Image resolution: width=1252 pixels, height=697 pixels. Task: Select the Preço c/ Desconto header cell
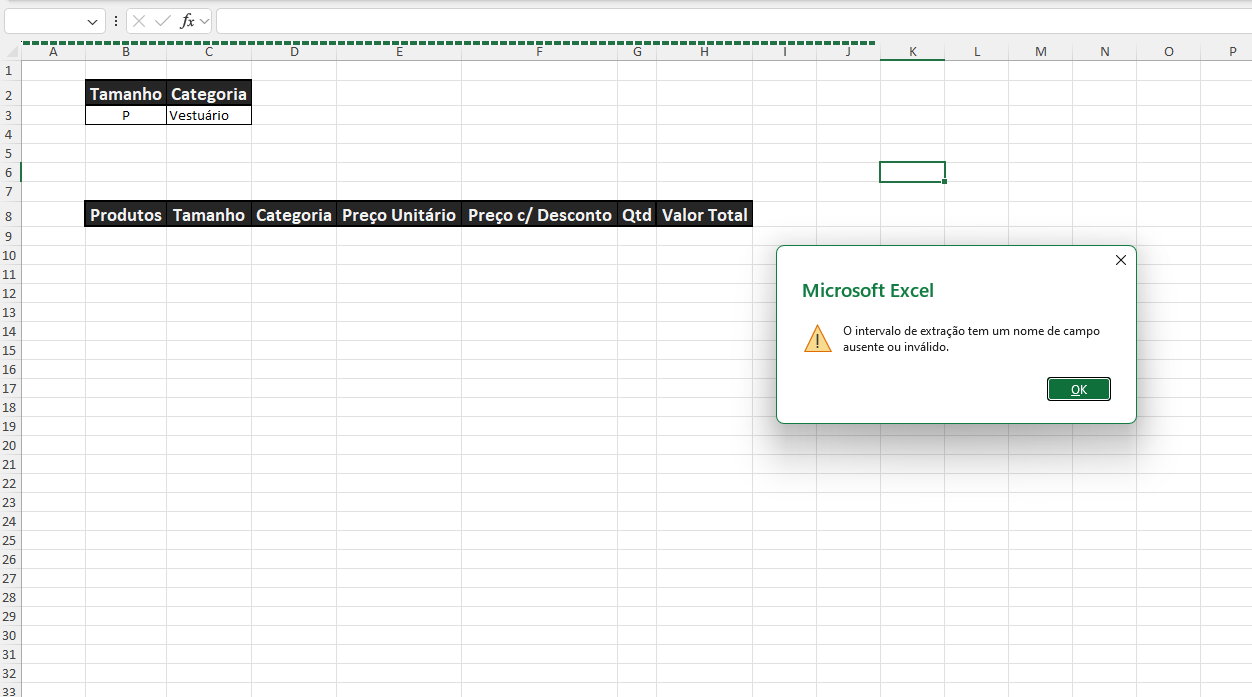[x=539, y=215]
